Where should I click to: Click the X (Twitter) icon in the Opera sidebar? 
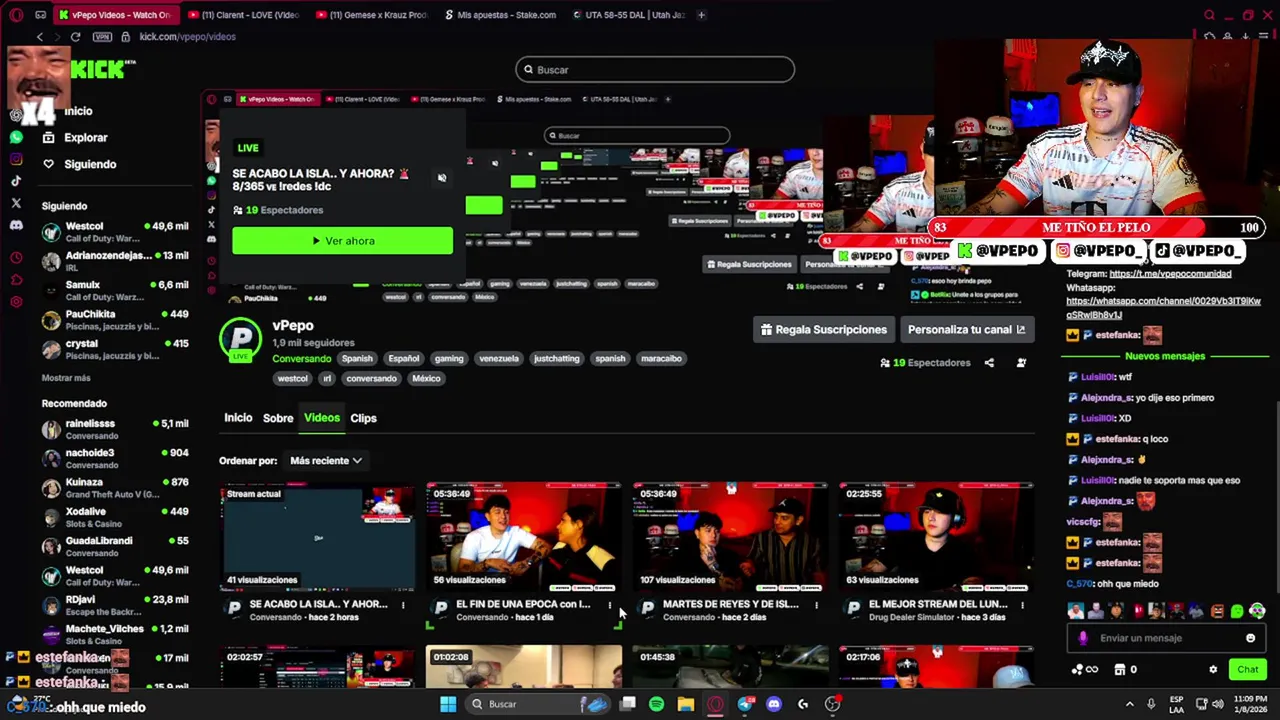coord(16,203)
